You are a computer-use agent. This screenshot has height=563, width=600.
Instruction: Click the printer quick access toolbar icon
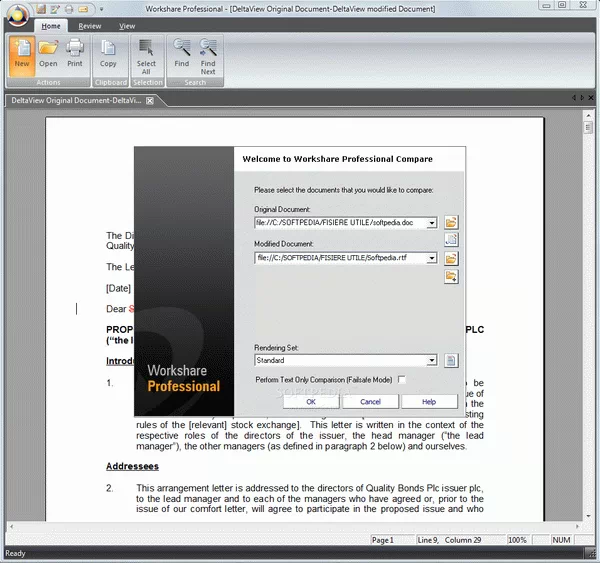(69, 8)
